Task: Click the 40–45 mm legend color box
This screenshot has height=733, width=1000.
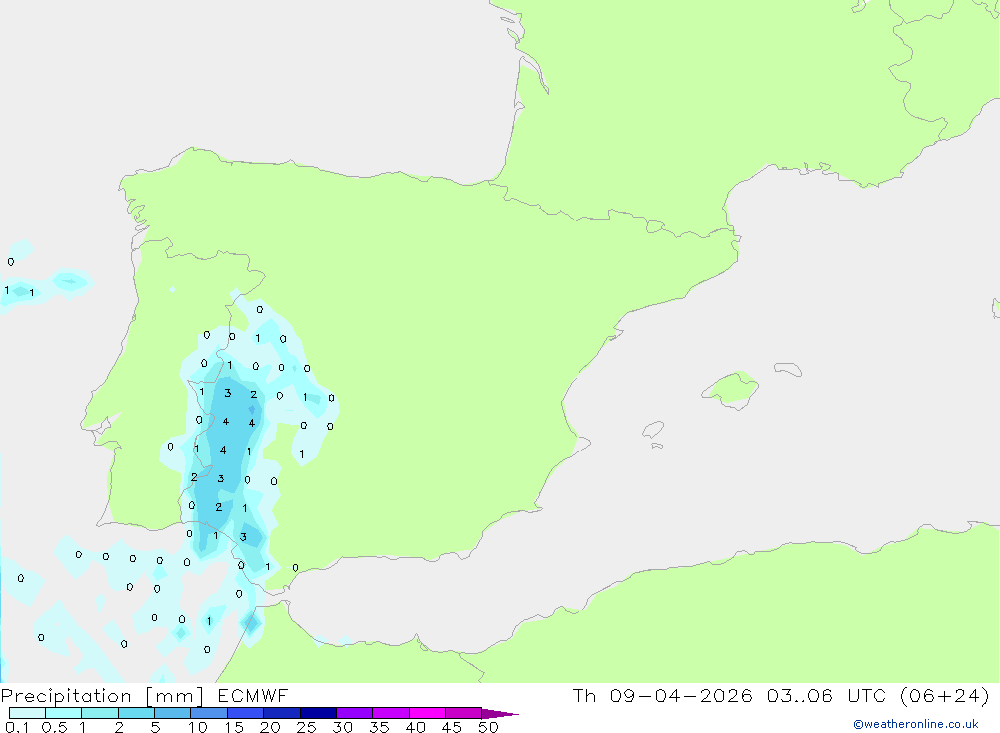Action: [x=427, y=713]
